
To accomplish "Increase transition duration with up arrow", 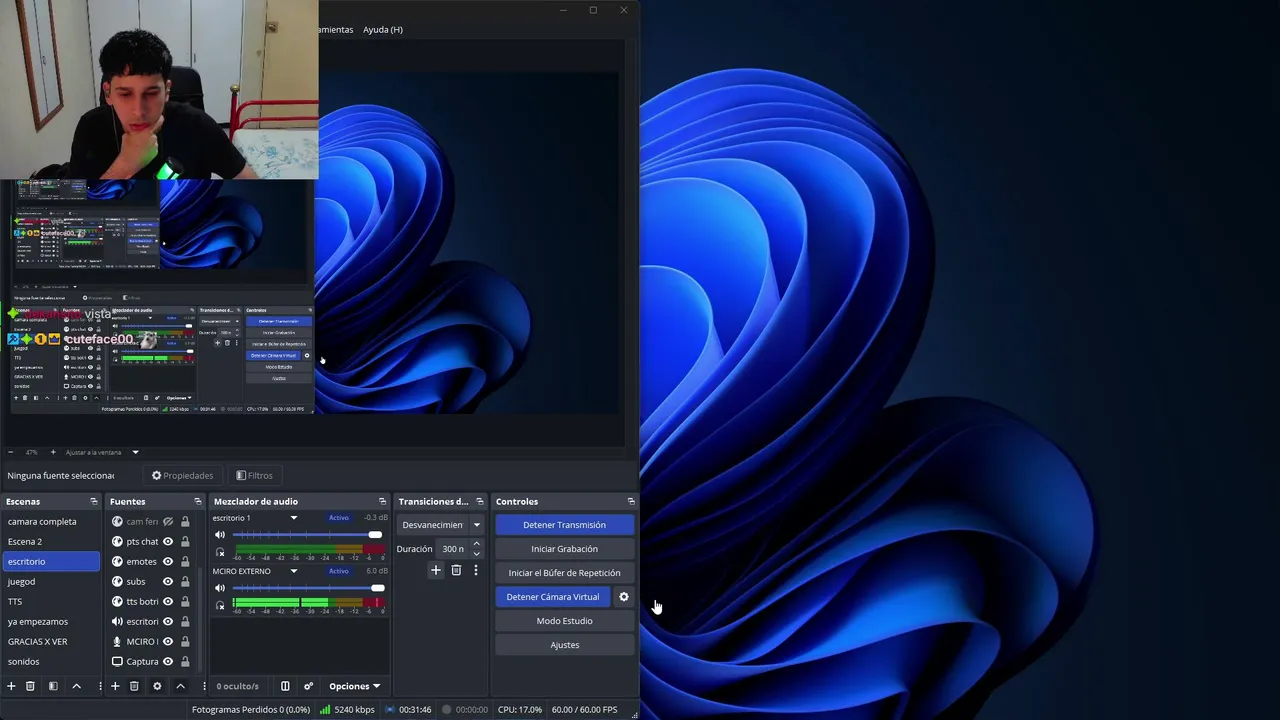I will tap(476, 544).
